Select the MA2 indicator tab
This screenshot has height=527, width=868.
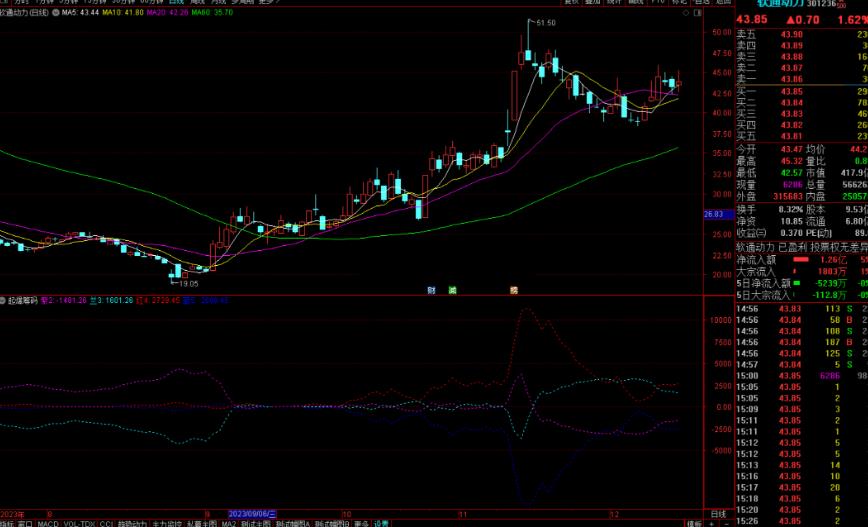point(229,523)
